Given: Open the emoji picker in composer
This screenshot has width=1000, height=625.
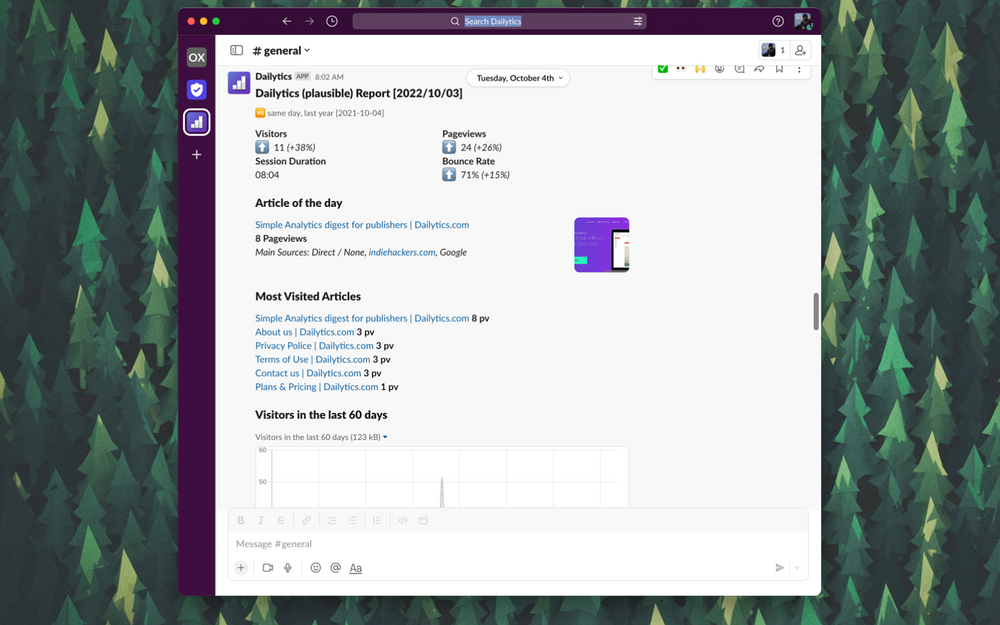Looking at the screenshot, I should click(x=315, y=568).
